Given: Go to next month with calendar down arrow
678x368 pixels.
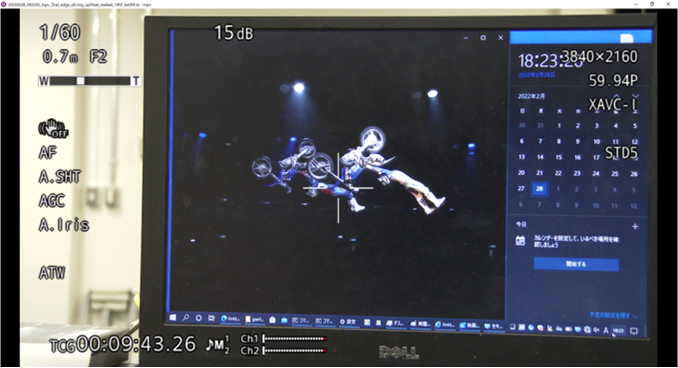Looking at the screenshot, I should click(x=635, y=96).
